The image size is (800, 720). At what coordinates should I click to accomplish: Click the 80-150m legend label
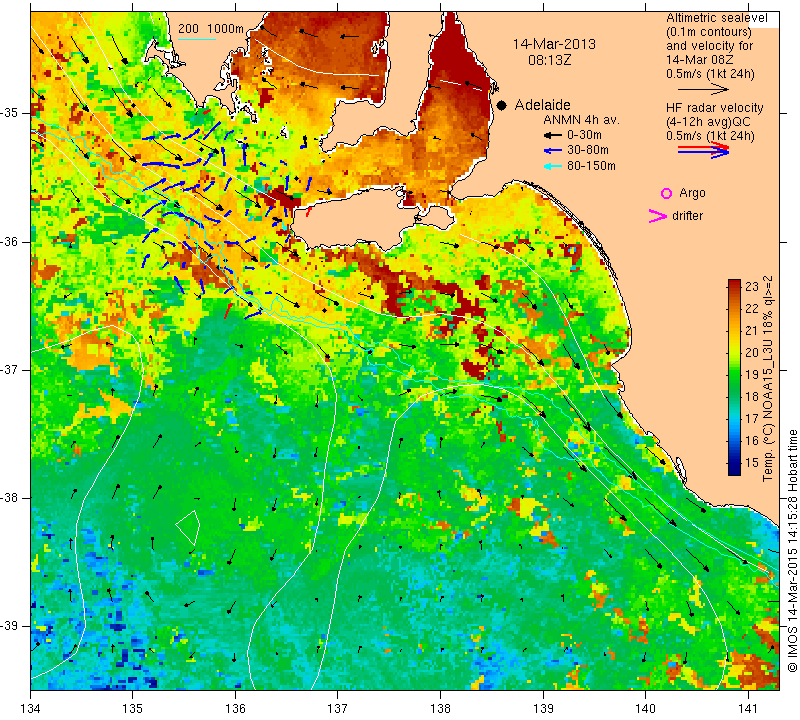pos(591,166)
